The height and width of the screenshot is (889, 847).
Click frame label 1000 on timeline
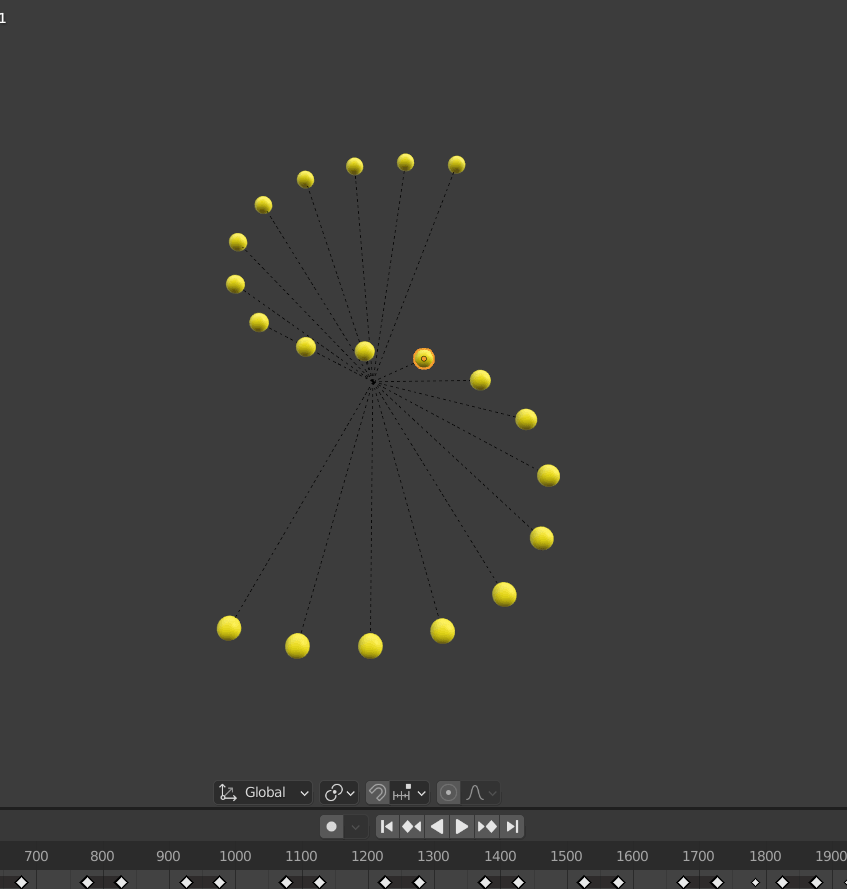[x=235, y=856]
